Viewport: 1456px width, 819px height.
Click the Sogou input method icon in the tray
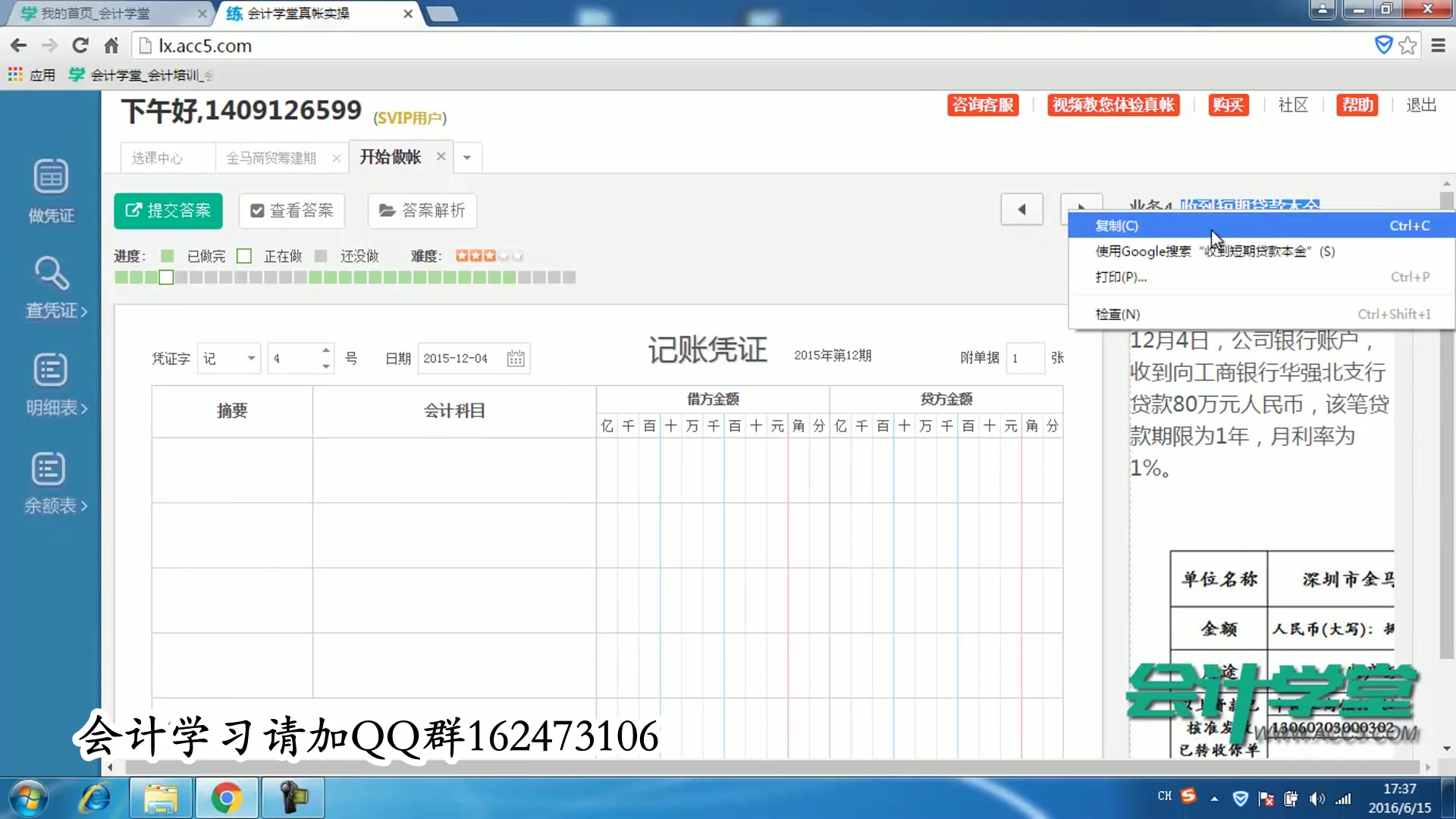pyautogui.click(x=1188, y=797)
